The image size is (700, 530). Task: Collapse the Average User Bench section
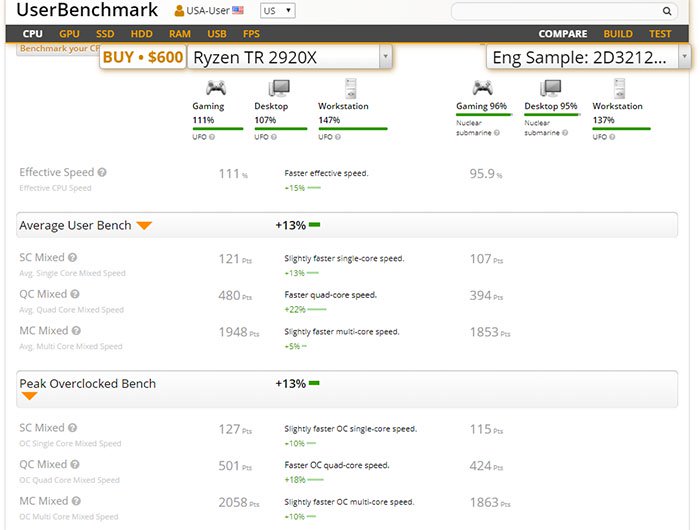[x=144, y=225]
